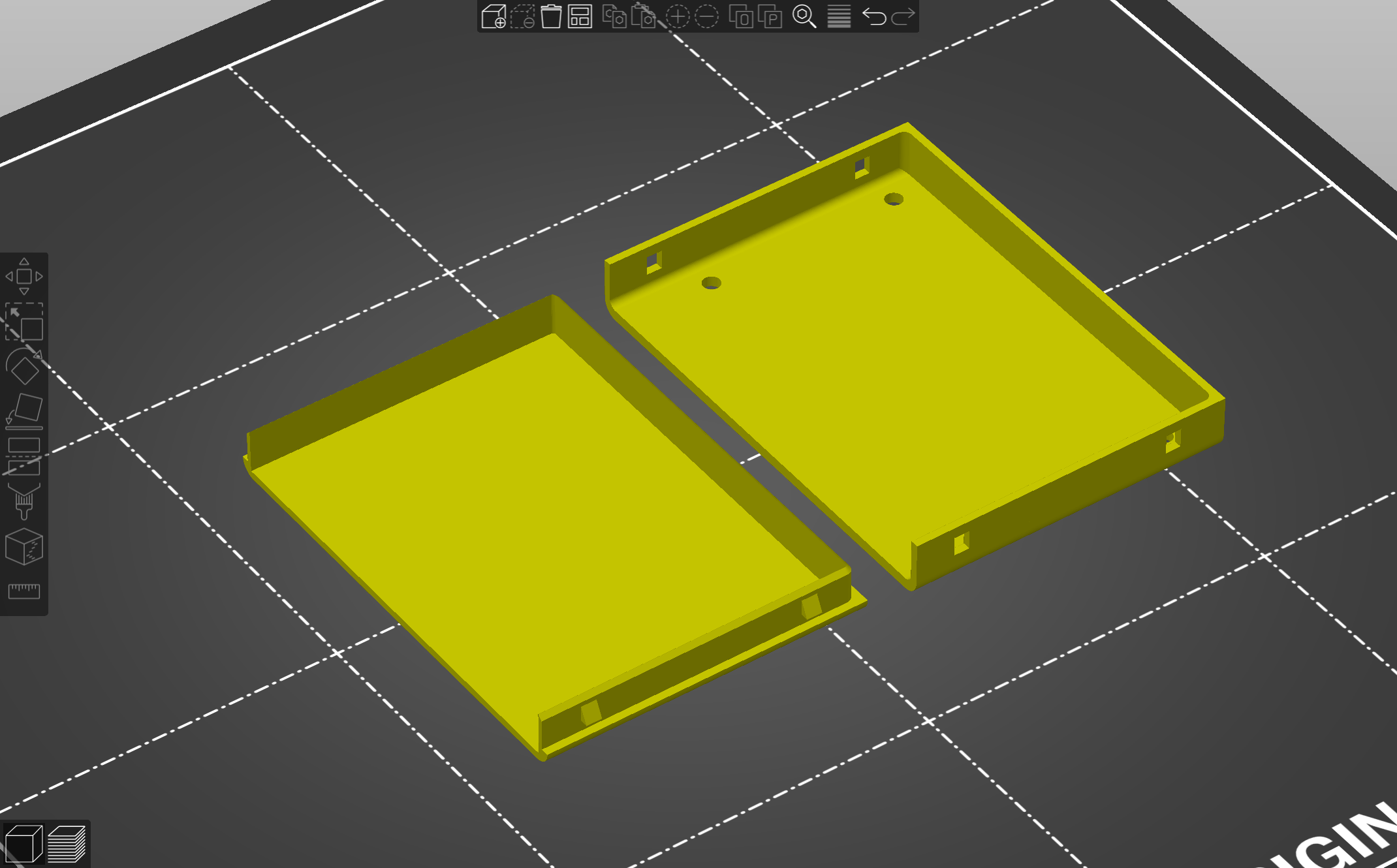Click the Remove instance minus-circle icon
The width and height of the screenshot is (1397, 868).
pyautogui.click(x=706, y=16)
